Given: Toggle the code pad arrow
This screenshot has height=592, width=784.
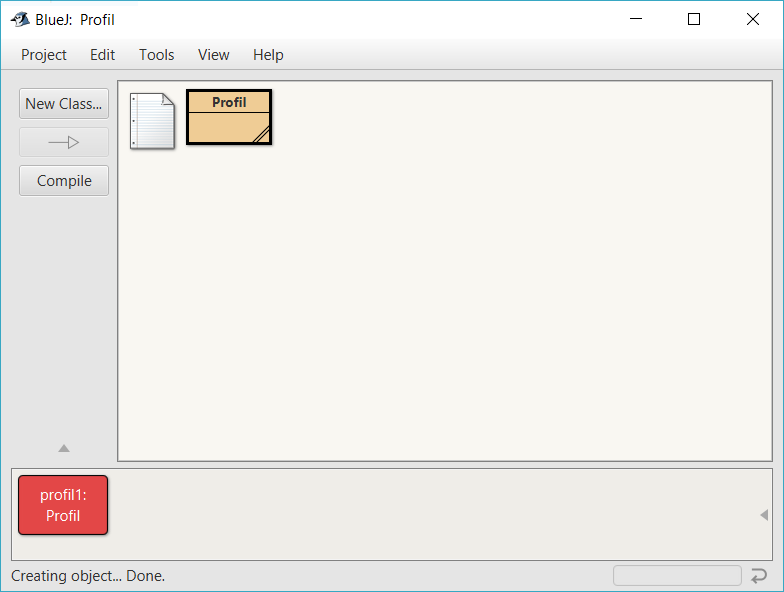Looking at the screenshot, I should [x=764, y=514].
